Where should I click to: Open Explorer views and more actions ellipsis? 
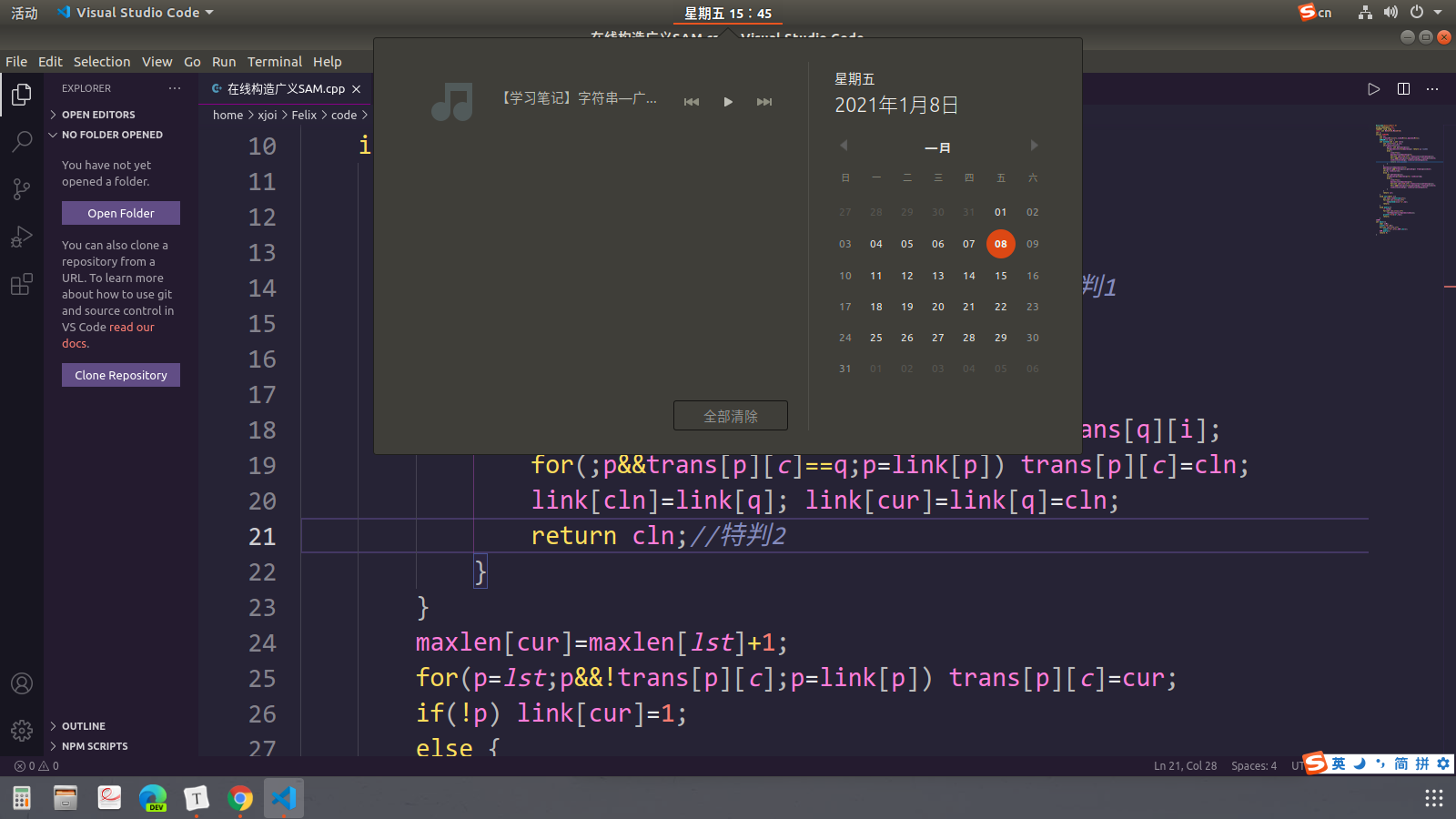[175, 88]
